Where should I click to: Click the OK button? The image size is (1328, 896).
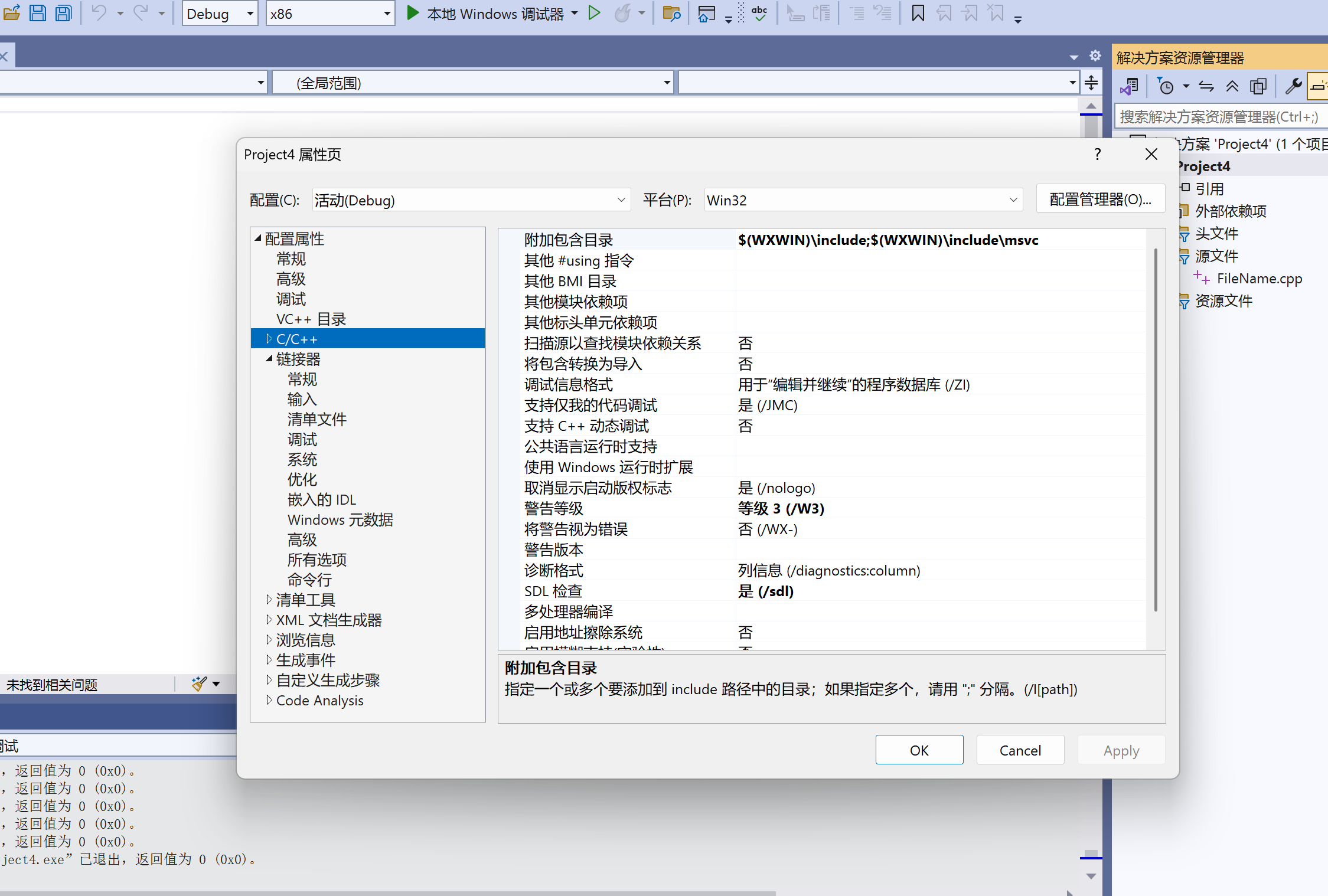[x=919, y=750]
